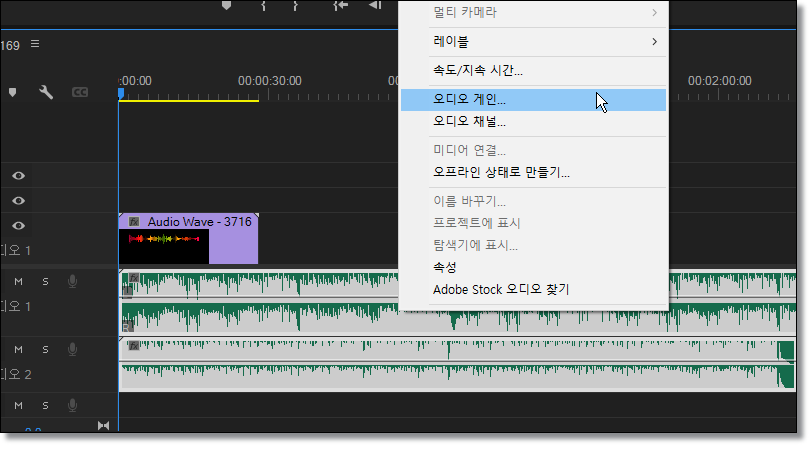Click voice-over microphone on audio track 2
809x455 pixels.
[x=72, y=349]
